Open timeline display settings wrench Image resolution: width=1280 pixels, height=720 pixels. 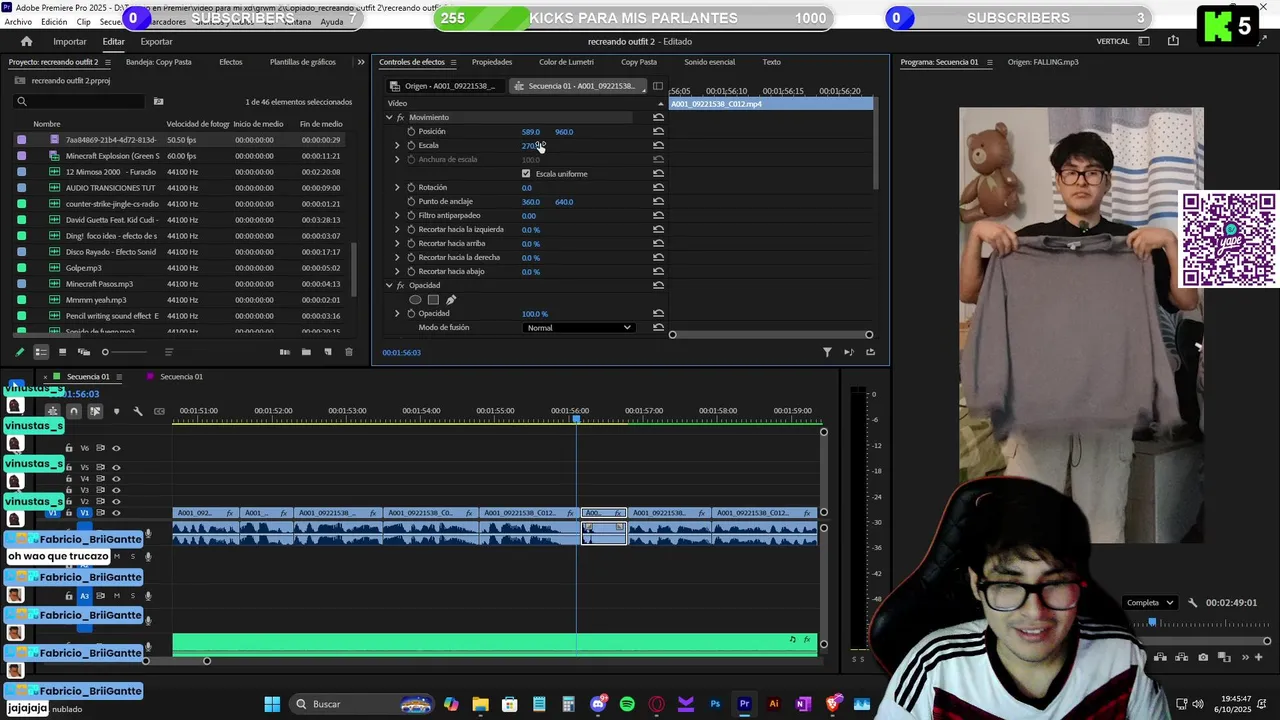(138, 411)
